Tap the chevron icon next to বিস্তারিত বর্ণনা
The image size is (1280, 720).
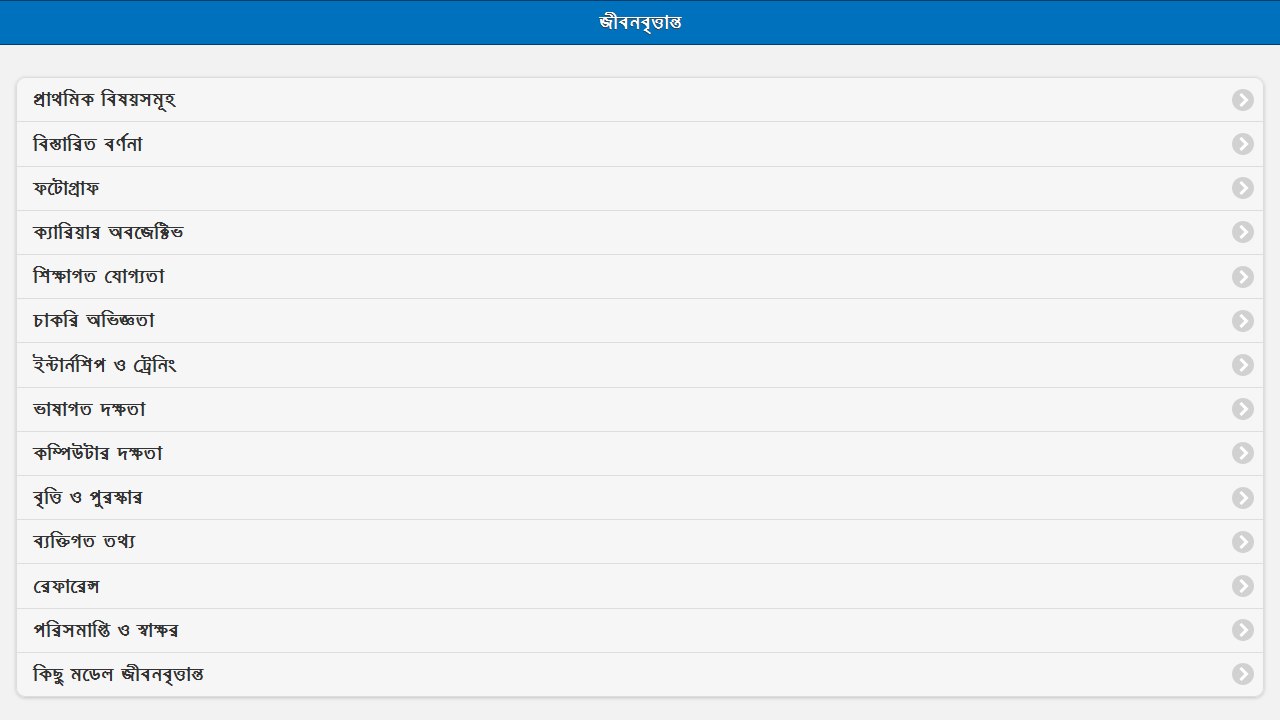(x=1243, y=144)
